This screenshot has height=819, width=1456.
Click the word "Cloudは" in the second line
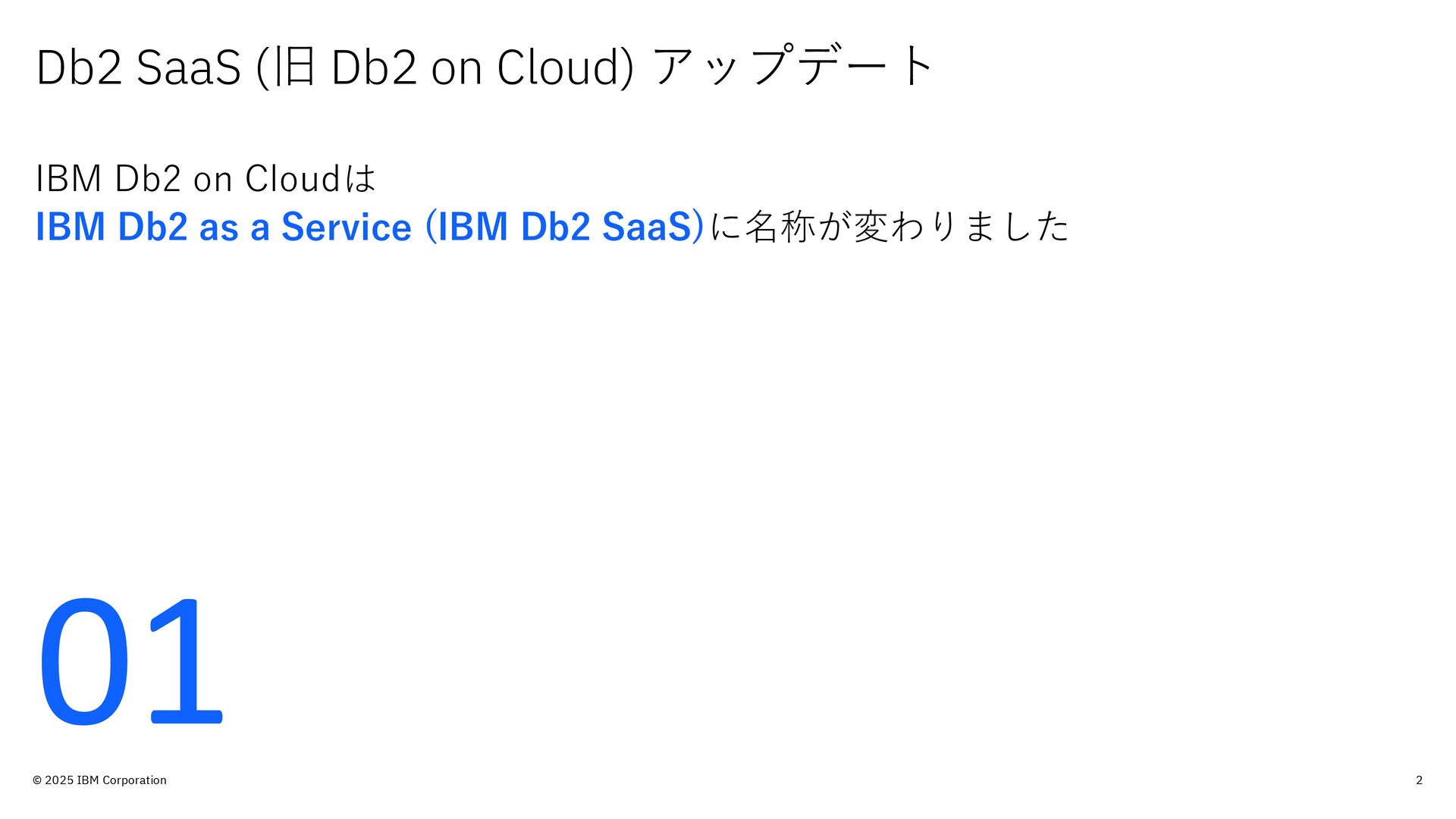tap(311, 179)
